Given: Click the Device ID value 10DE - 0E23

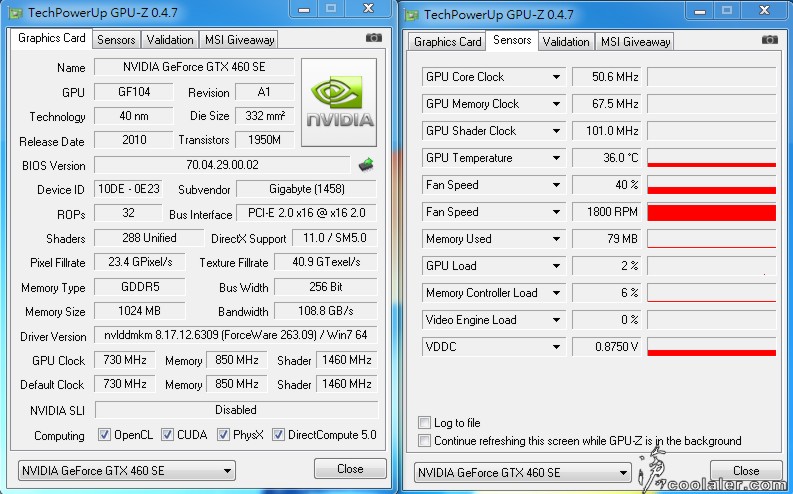Looking at the screenshot, I should tap(128, 189).
